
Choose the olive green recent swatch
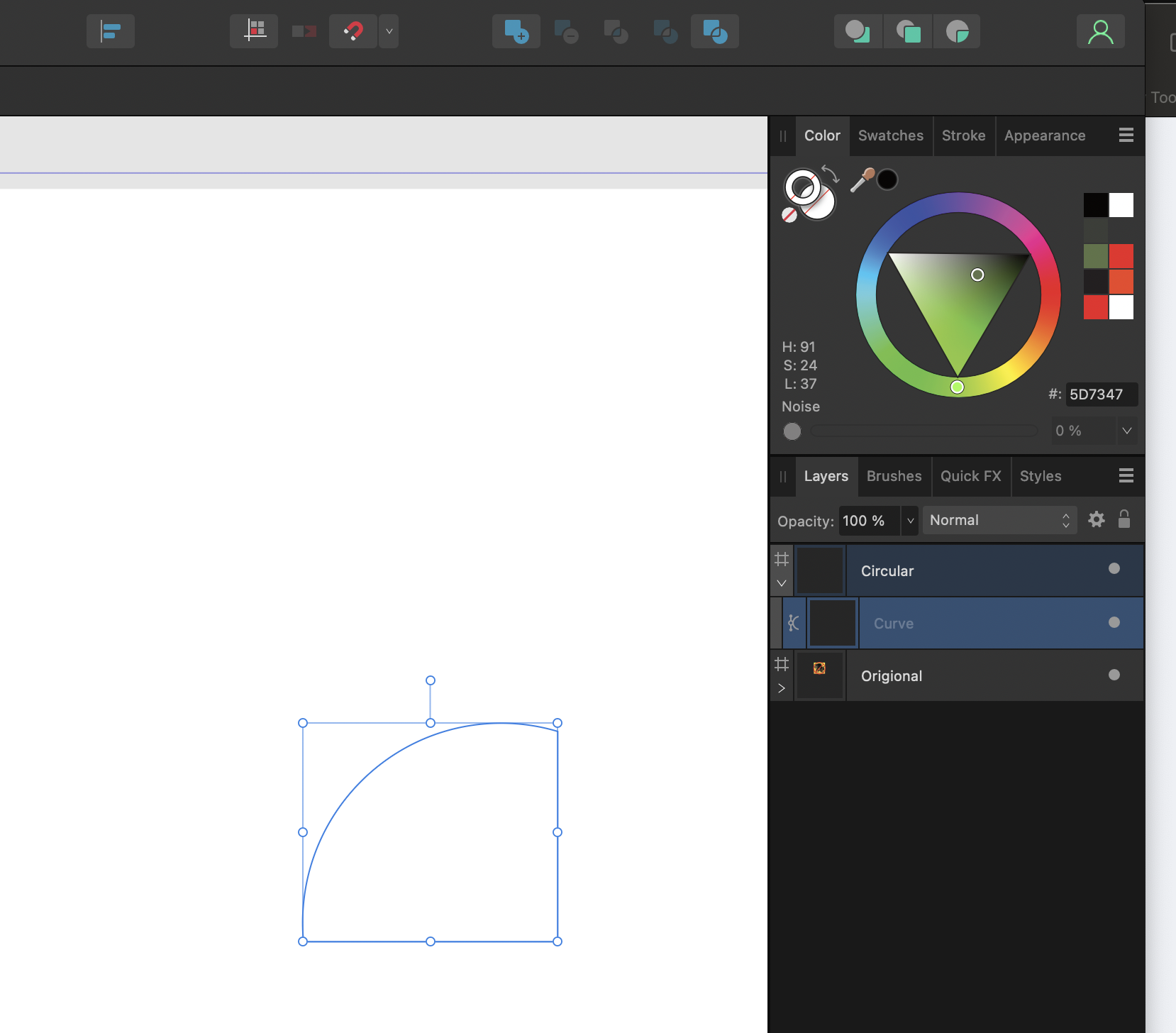click(x=1096, y=256)
